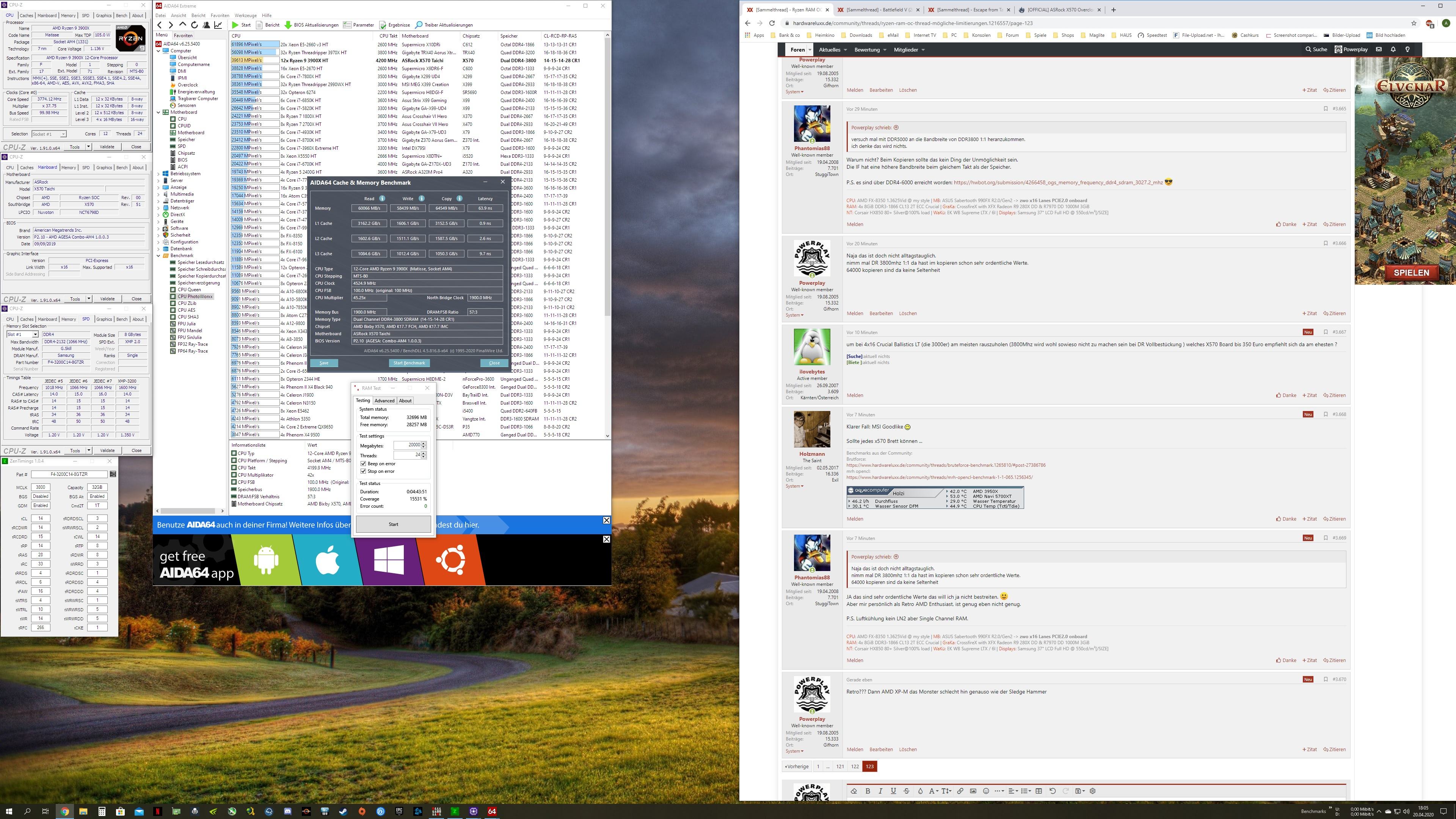1456x819 pixels.
Task: Click Smiley icon in forum editor
Action: pyautogui.click(x=986, y=791)
